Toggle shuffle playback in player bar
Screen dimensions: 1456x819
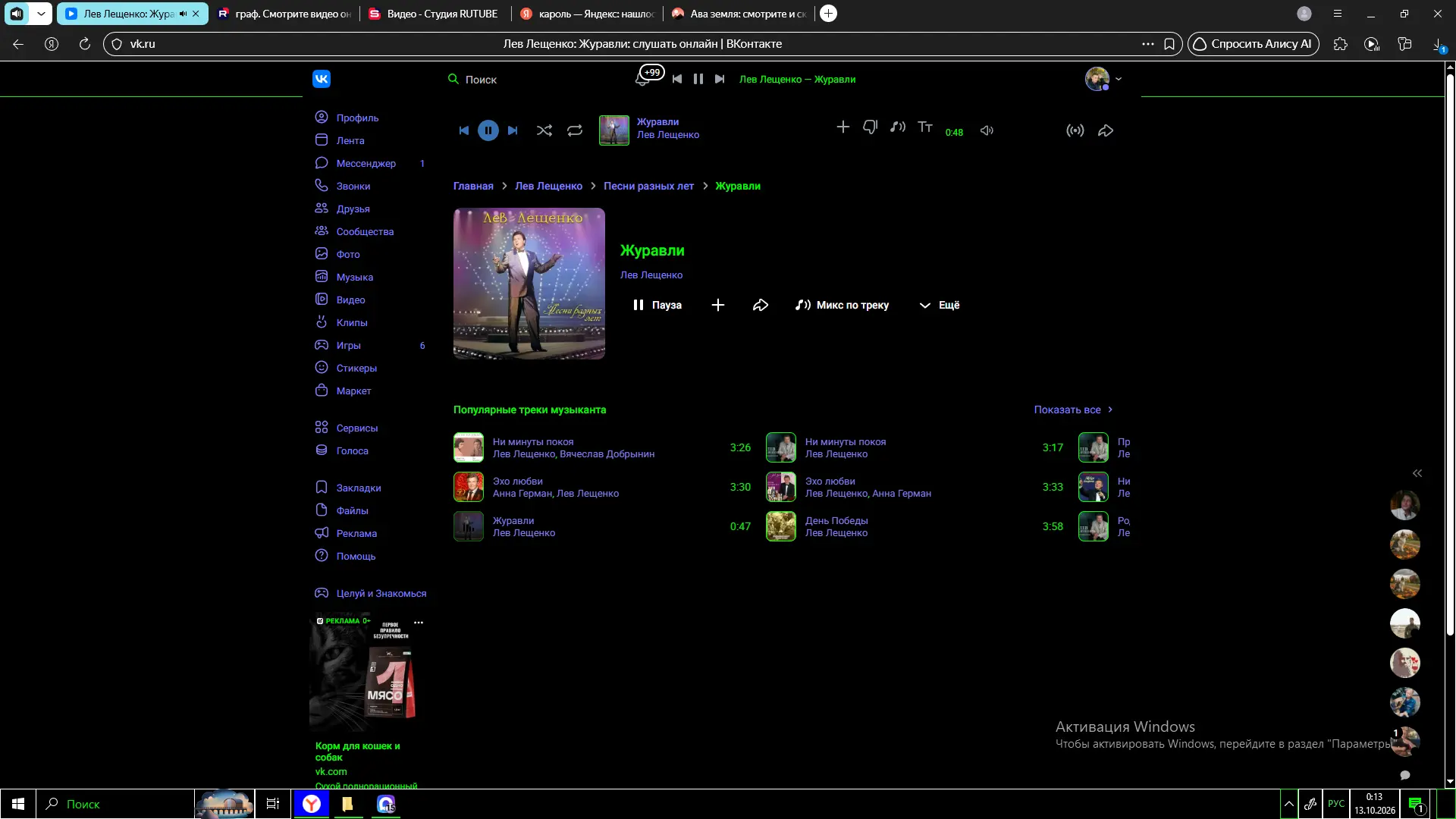(x=544, y=130)
